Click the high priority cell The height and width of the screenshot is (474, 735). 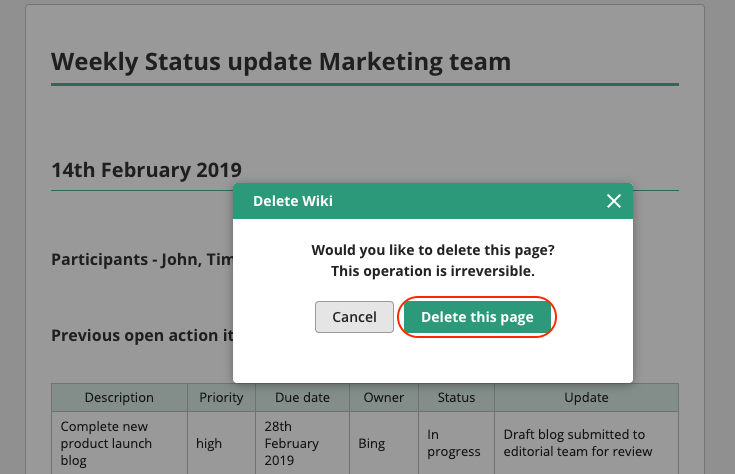pos(209,443)
